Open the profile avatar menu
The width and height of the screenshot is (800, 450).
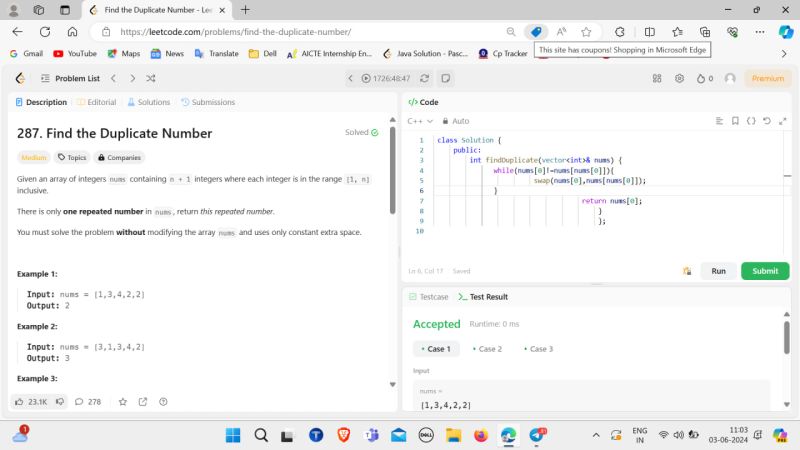[x=730, y=78]
